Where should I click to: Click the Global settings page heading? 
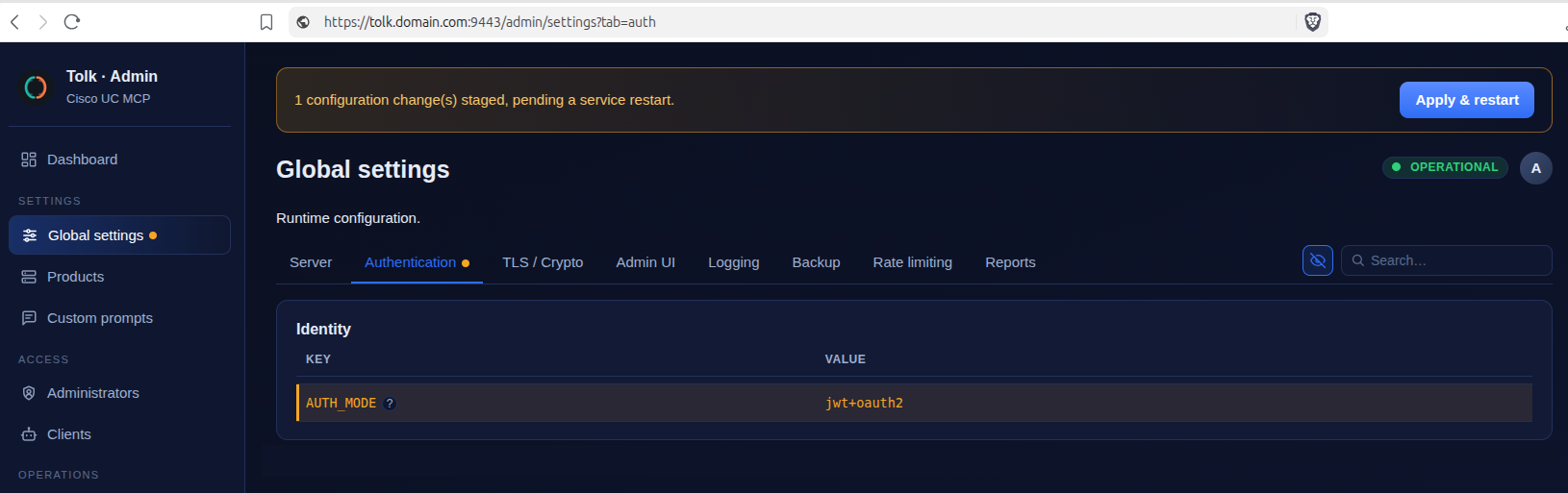click(x=363, y=169)
